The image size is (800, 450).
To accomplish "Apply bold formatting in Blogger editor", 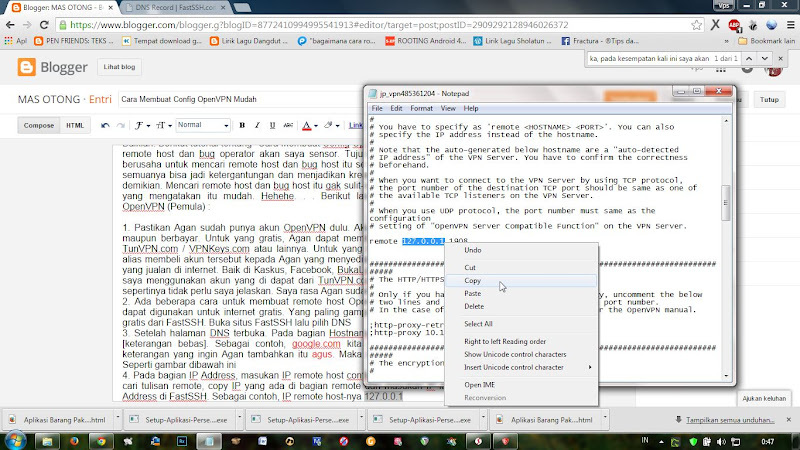I will point(242,125).
